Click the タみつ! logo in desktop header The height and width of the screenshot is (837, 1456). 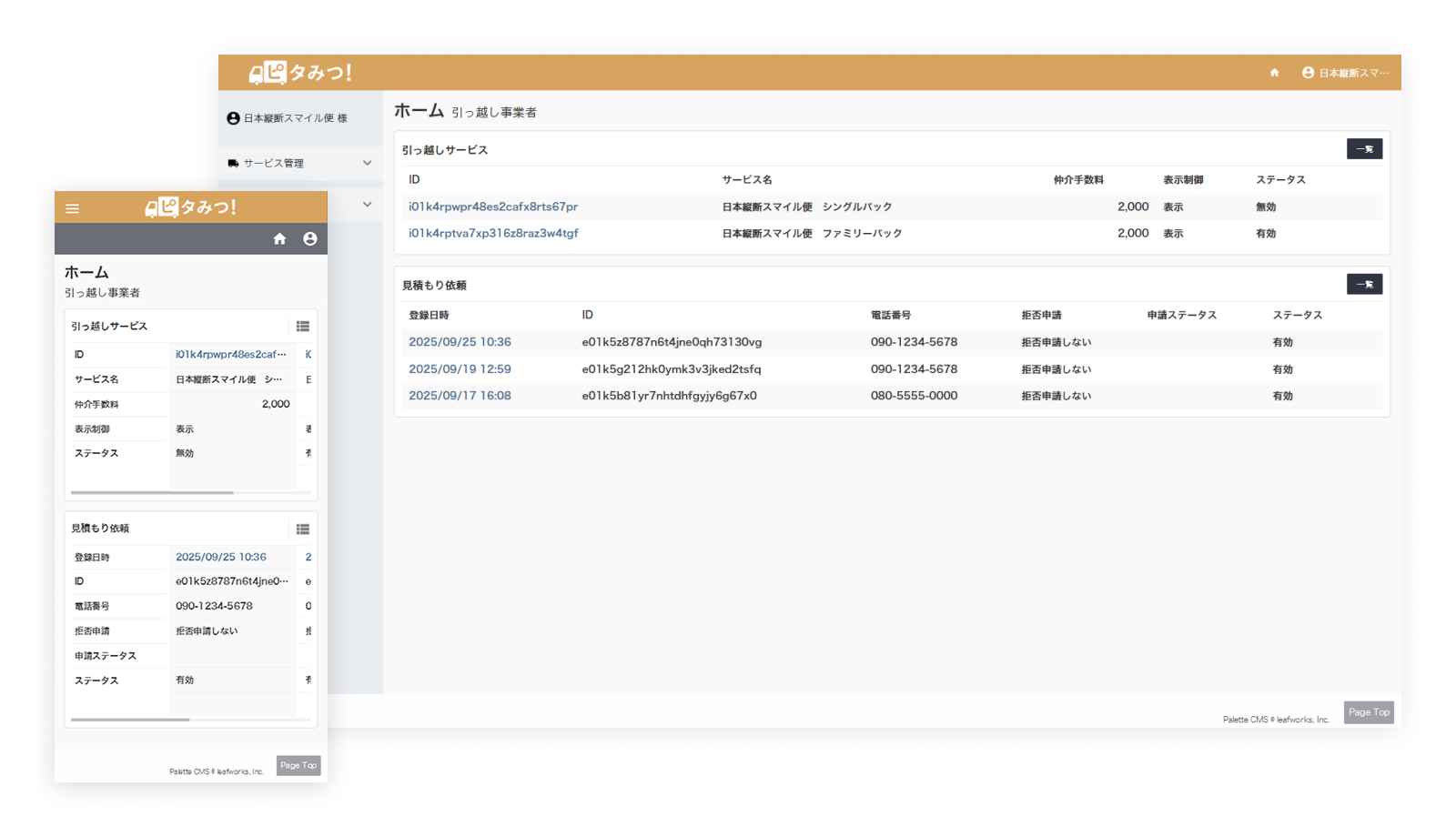300,72
